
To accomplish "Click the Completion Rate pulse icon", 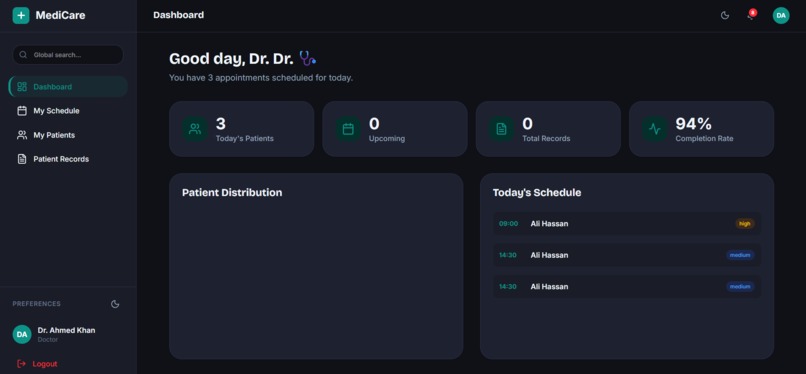I will point(654,129).
